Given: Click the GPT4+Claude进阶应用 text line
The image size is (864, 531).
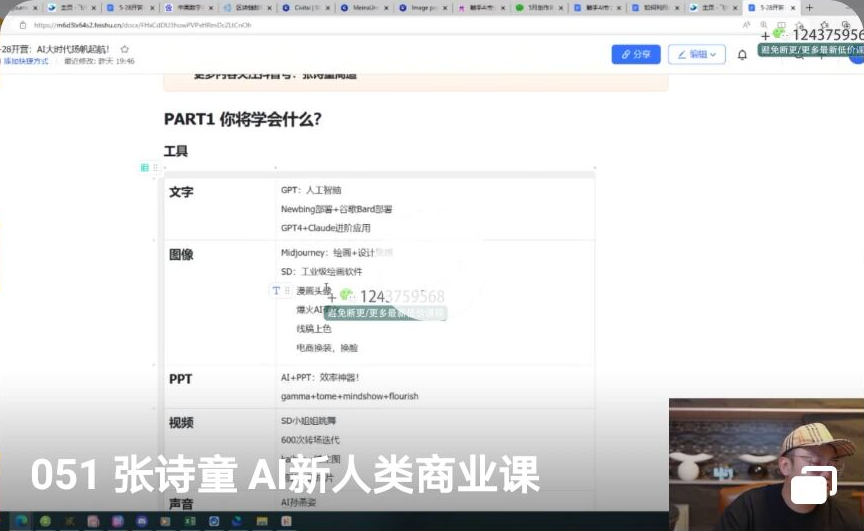Looking at the screenshot, I should pyautogui.click(x=325, y=228).
